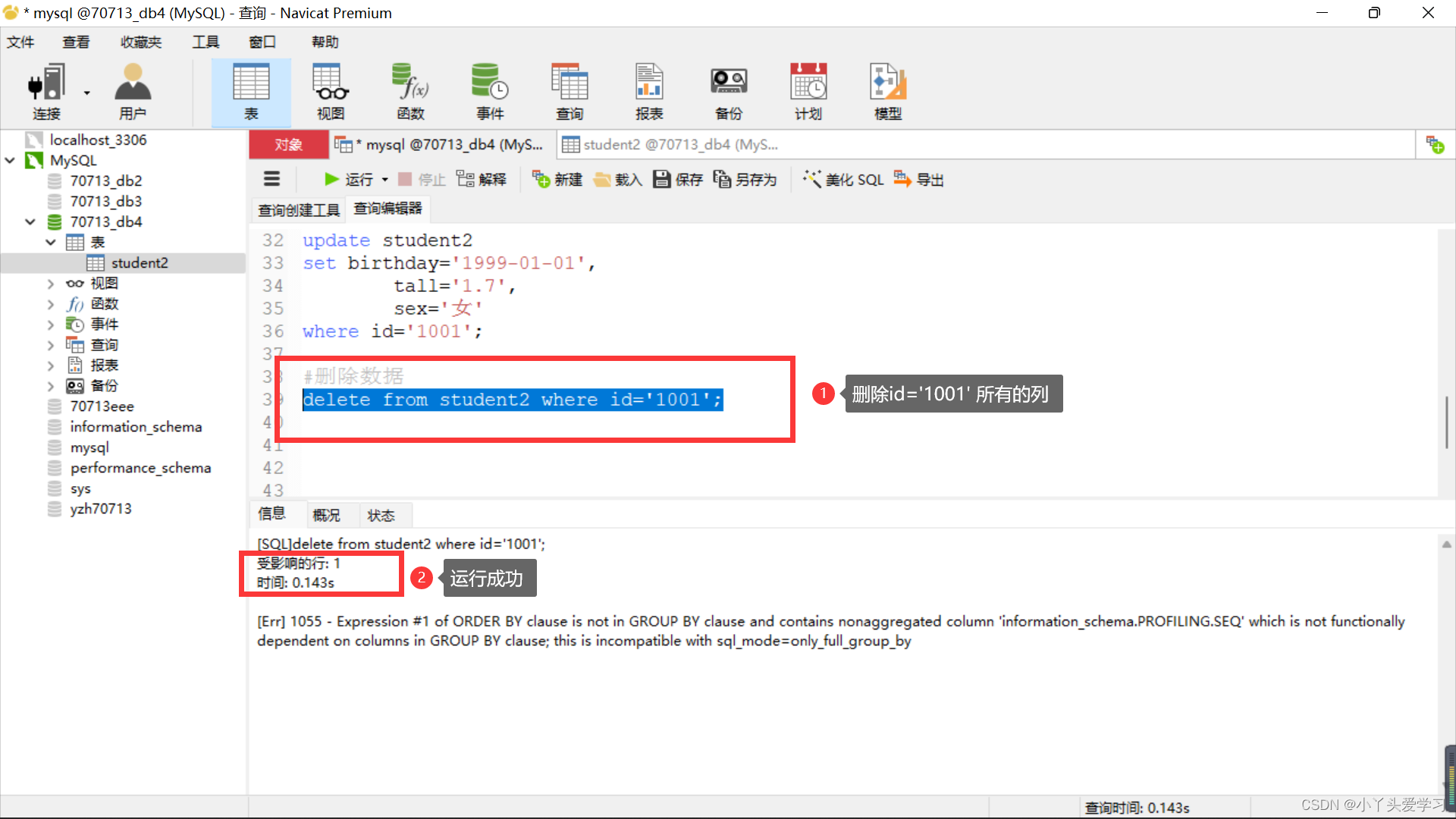
Task: Click the 解释 explain button
Action: 482,180
